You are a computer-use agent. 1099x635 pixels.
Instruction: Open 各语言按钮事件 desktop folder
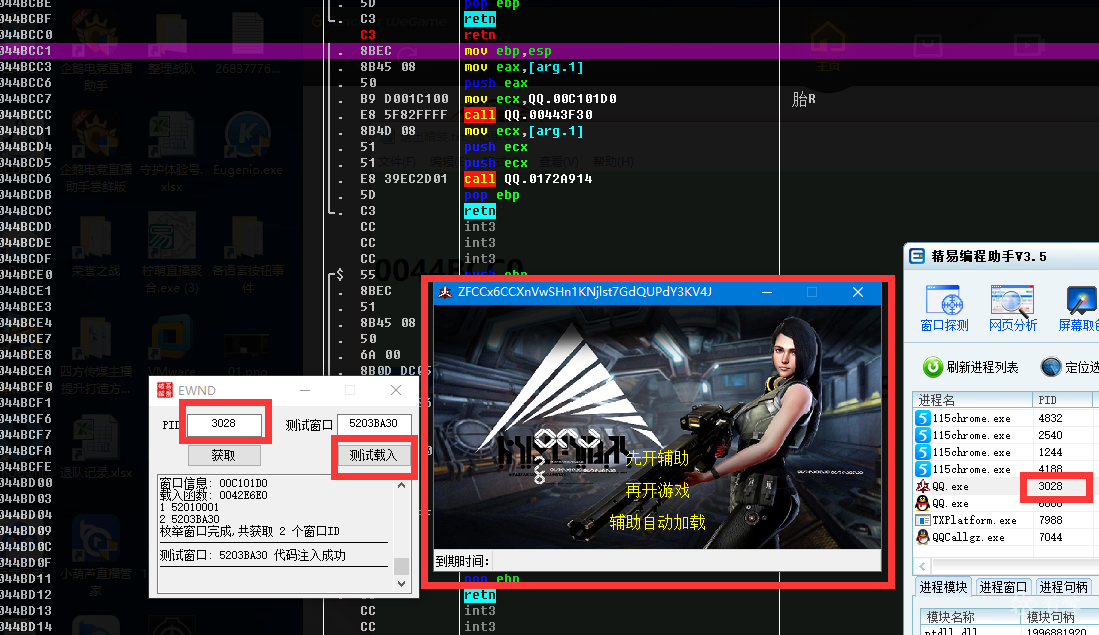coord(248,252)
